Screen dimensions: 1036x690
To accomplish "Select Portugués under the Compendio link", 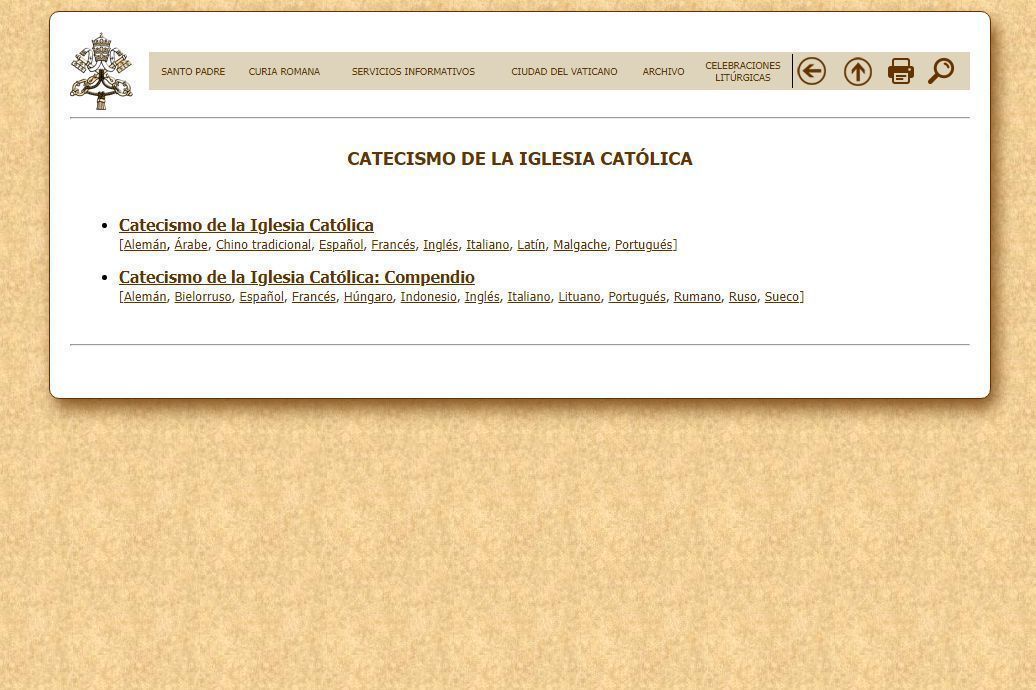I will 637,297.
